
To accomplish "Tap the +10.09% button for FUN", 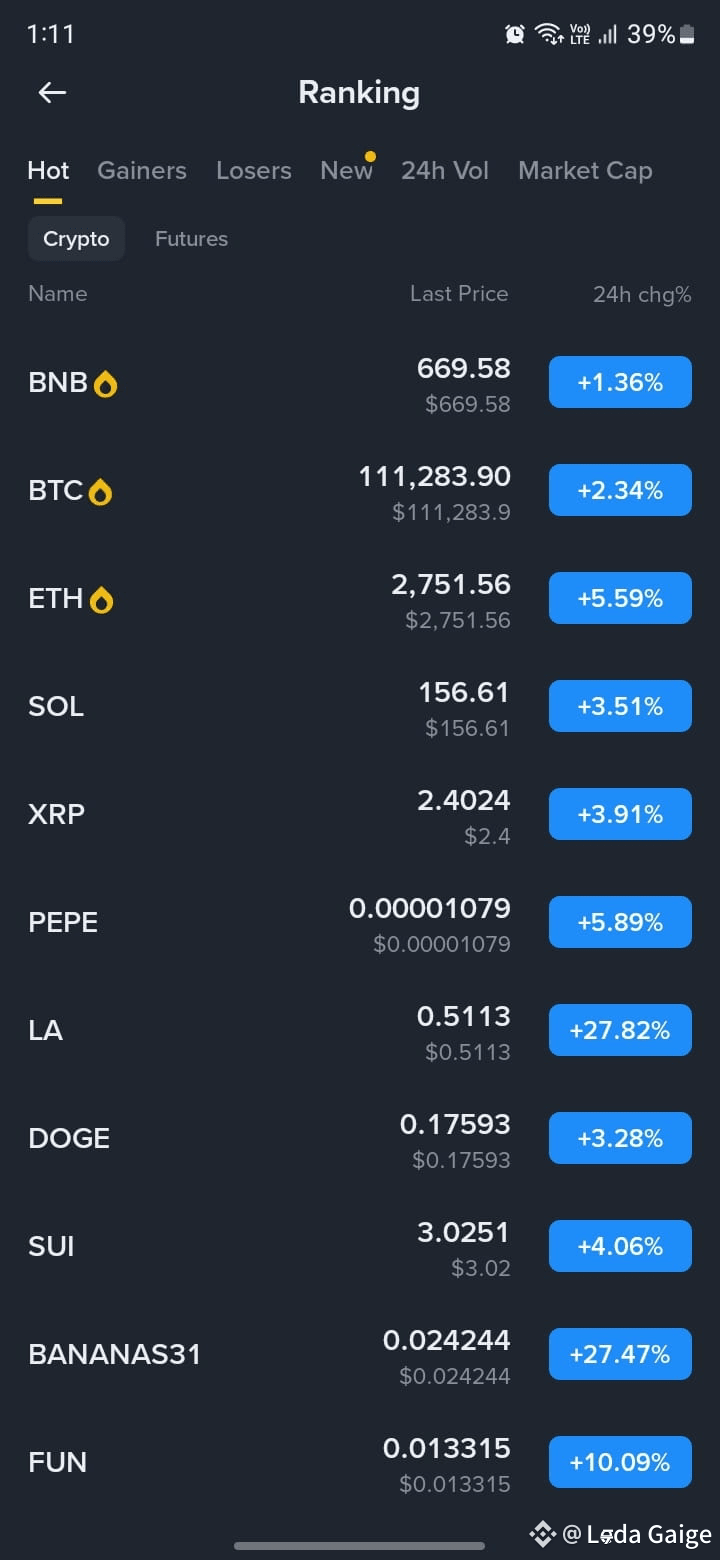I will click(620, 1462).
